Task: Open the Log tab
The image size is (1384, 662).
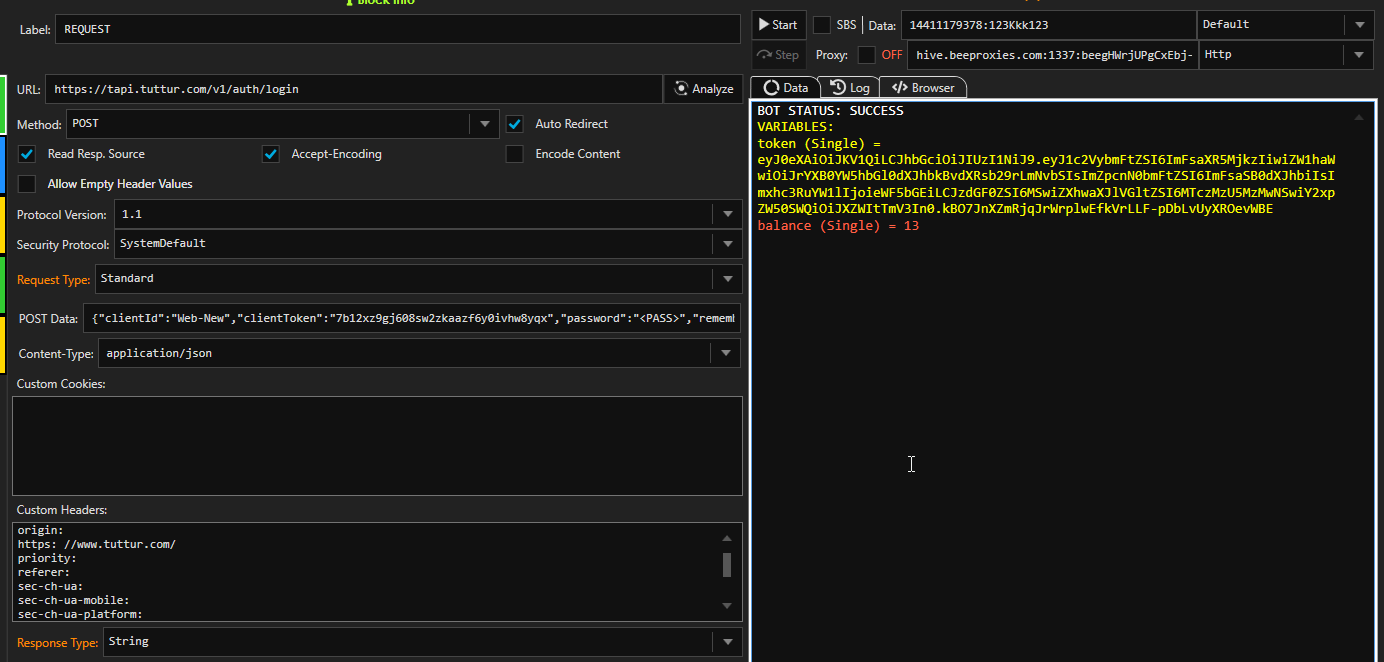Action: click(x=850, y=88)
